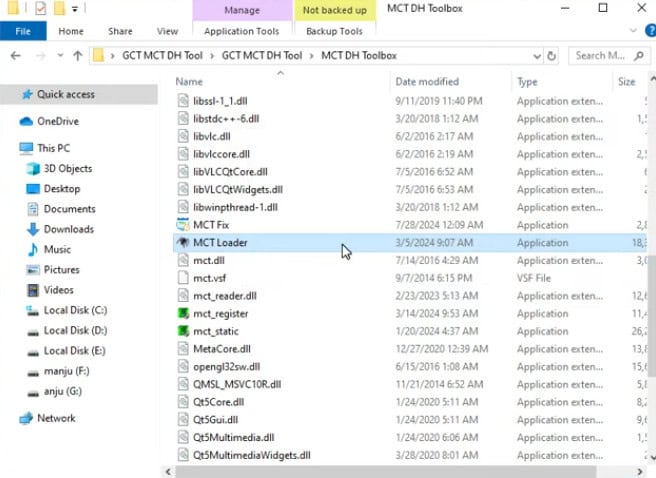Open the Backup Tools tab
Screen dimensions: 656x478
pyautogui.click(x=334, y=31)
